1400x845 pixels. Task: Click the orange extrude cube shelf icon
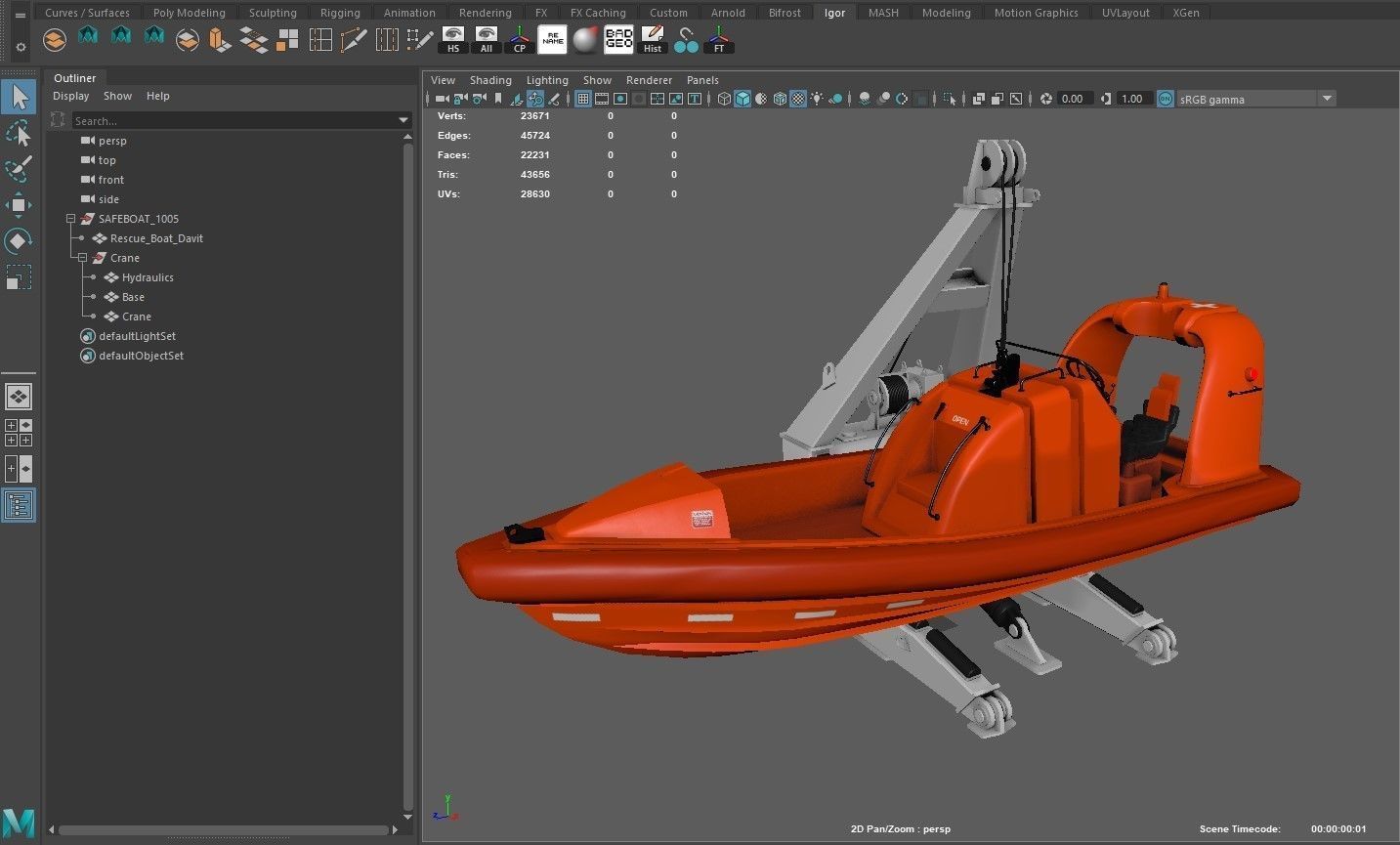point(220,40)
